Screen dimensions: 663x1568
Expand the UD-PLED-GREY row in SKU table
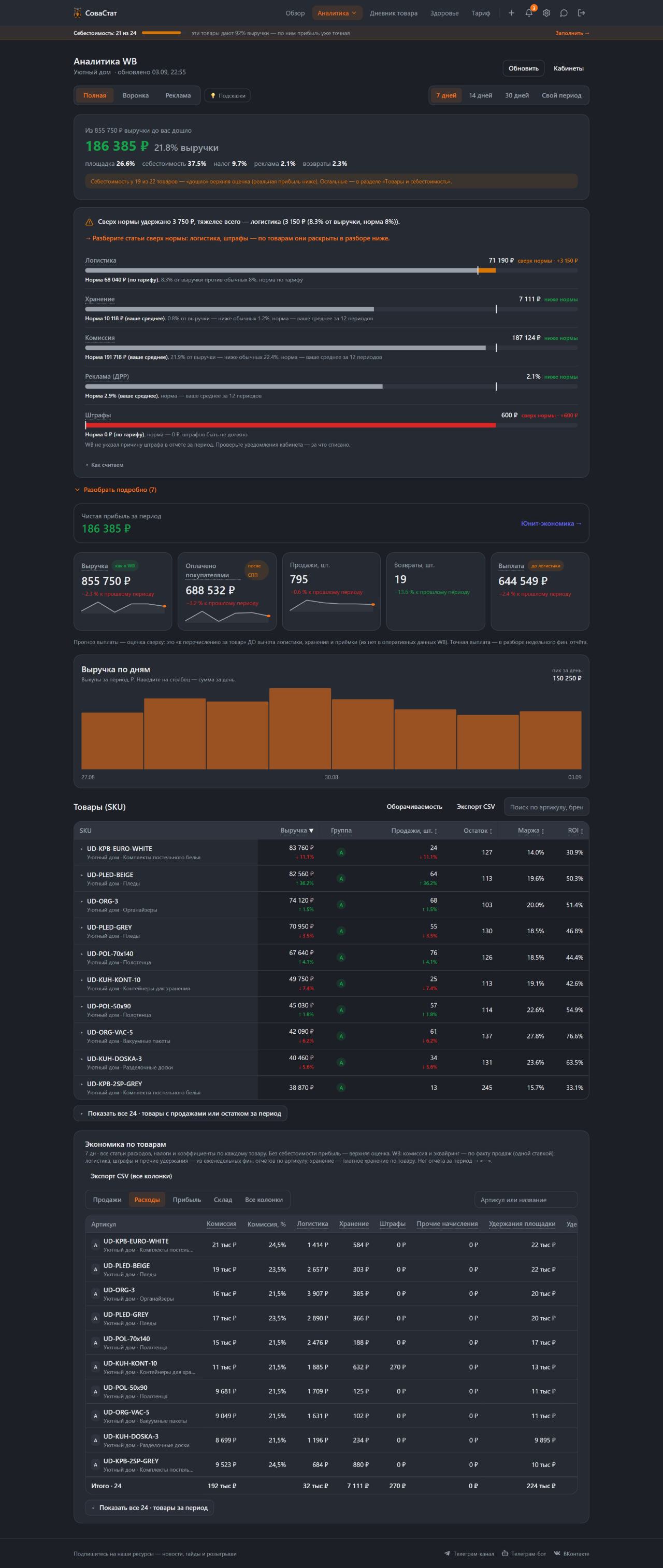click(x=81, y=927)
